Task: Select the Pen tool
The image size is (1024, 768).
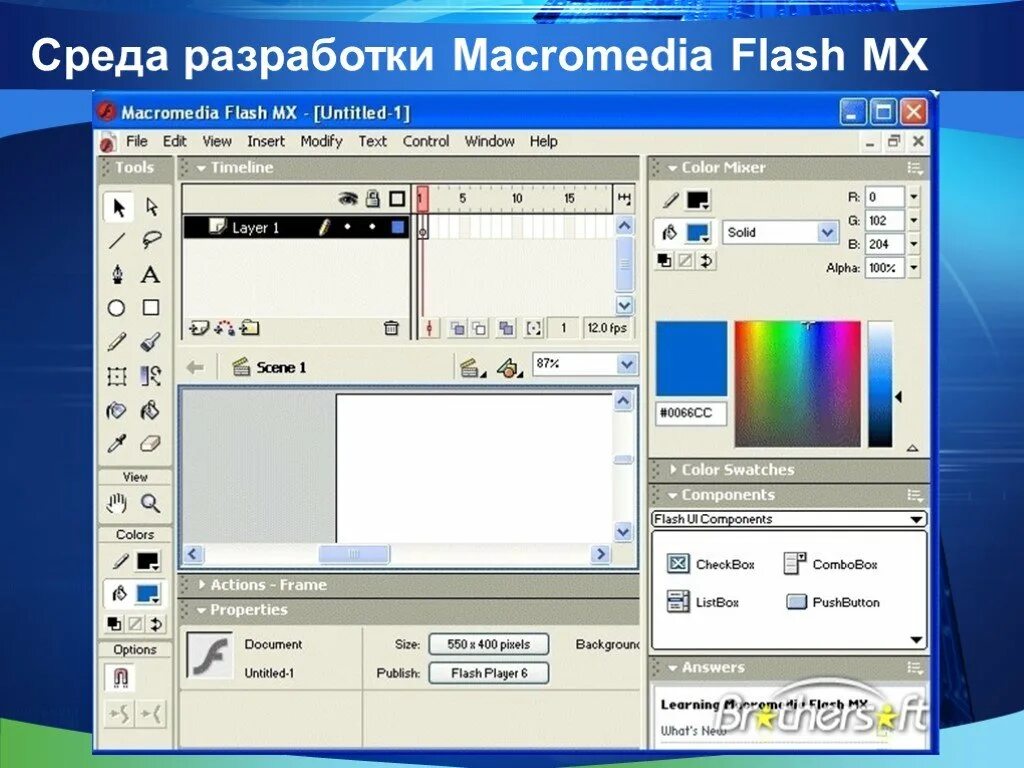Action: [118, 274]
